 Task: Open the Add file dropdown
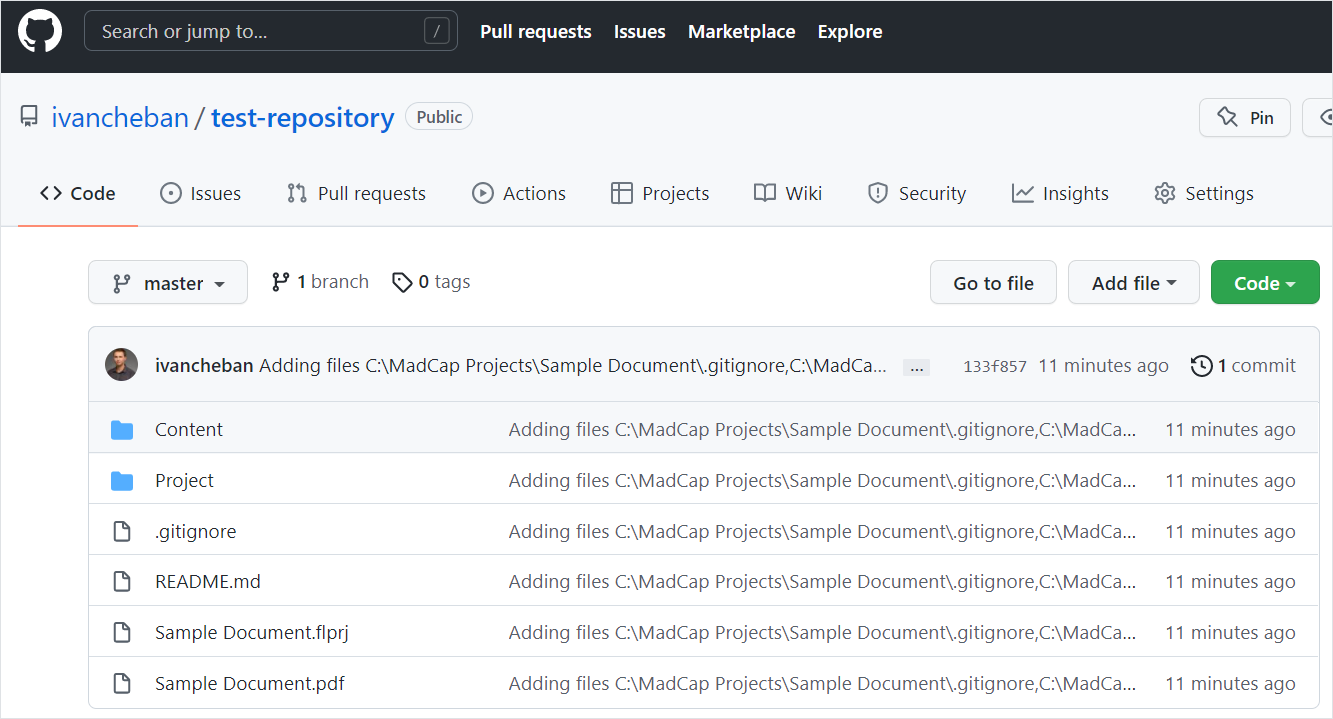(x=1133, y=282)
